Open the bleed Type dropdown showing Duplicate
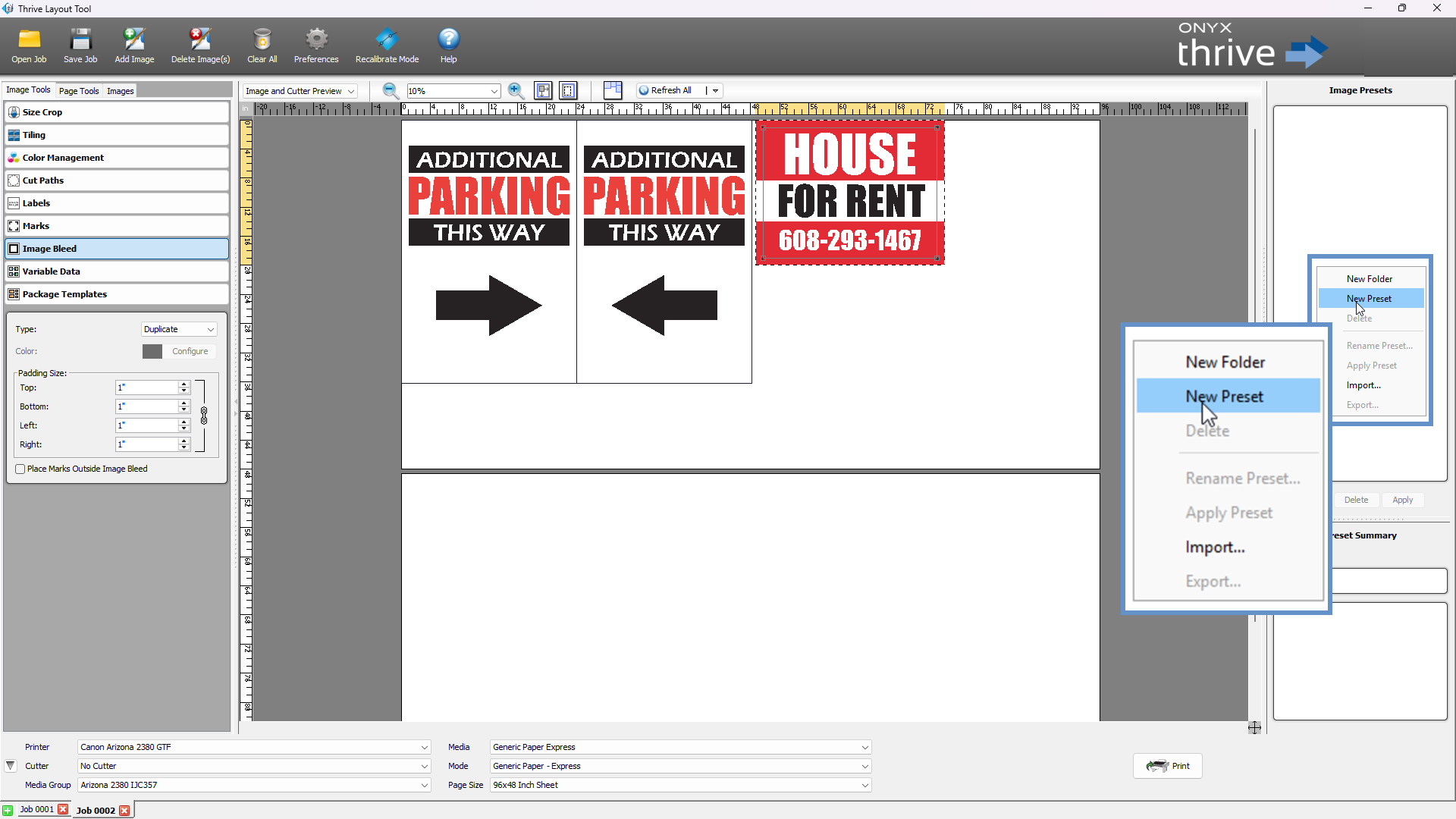The image size is (1456, 819). pyautogui.click(x=179, y=329)
